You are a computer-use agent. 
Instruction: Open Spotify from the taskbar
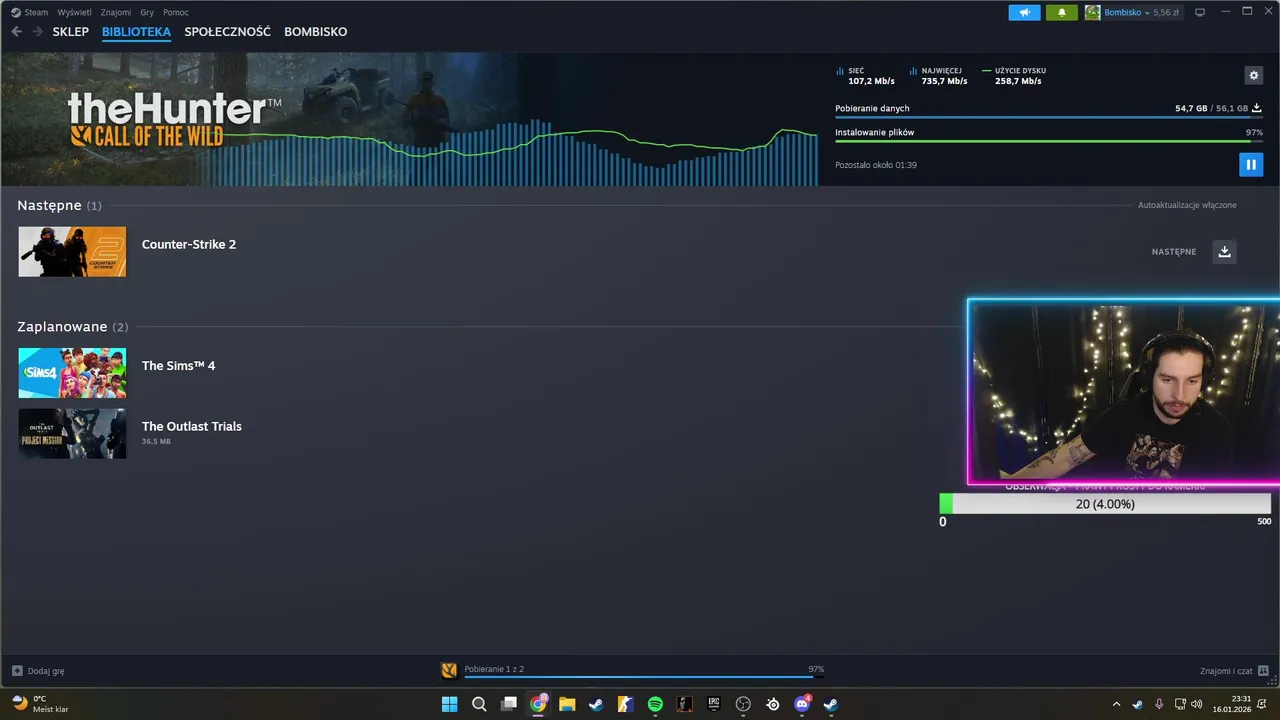(655, 704)
